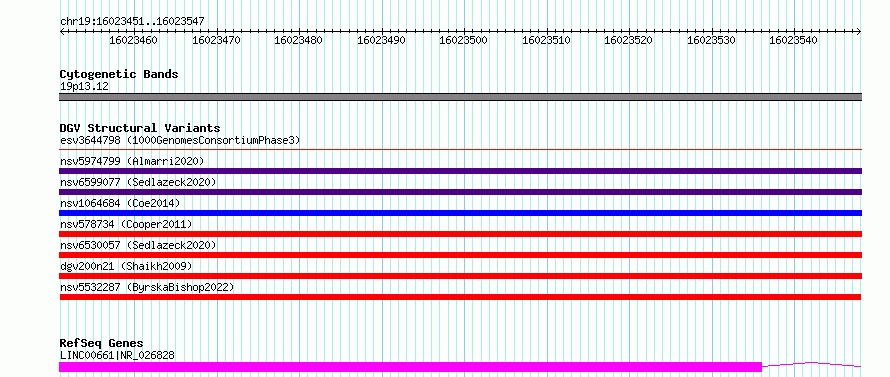Select the red nsv5532287 variant bar

460,297
